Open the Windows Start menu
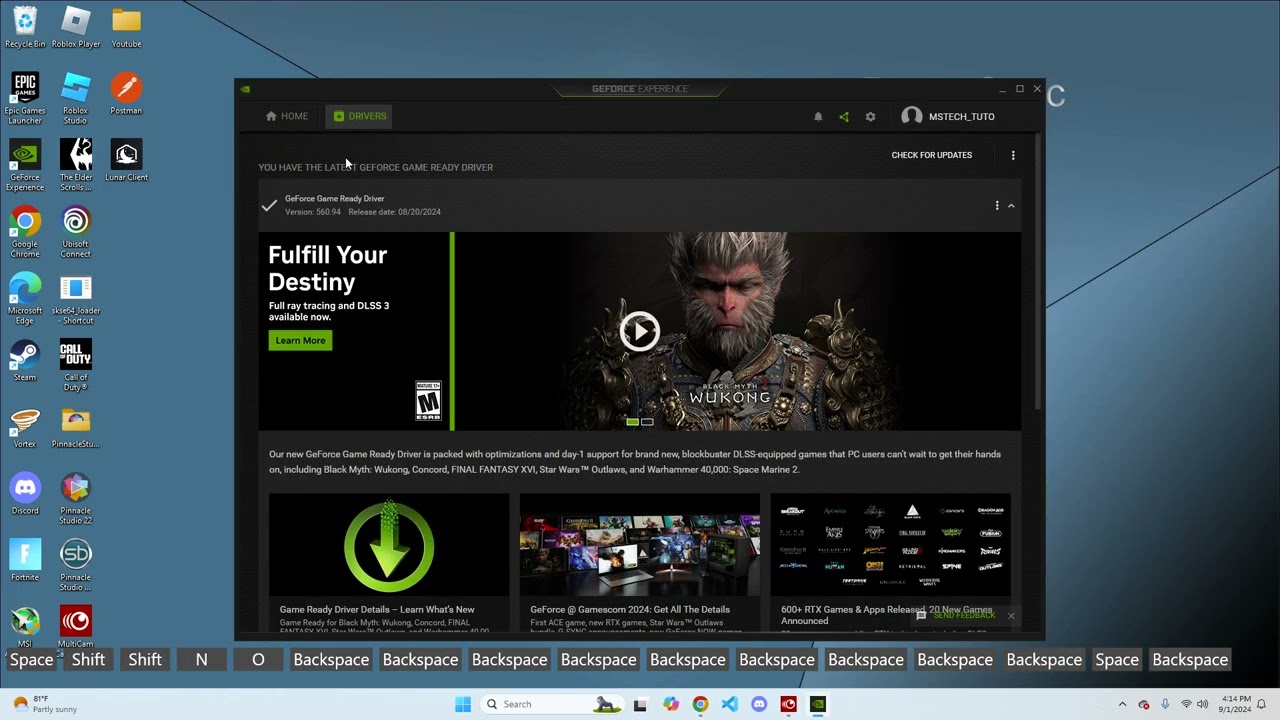The image size is (1280, 720). click(463, 704)
